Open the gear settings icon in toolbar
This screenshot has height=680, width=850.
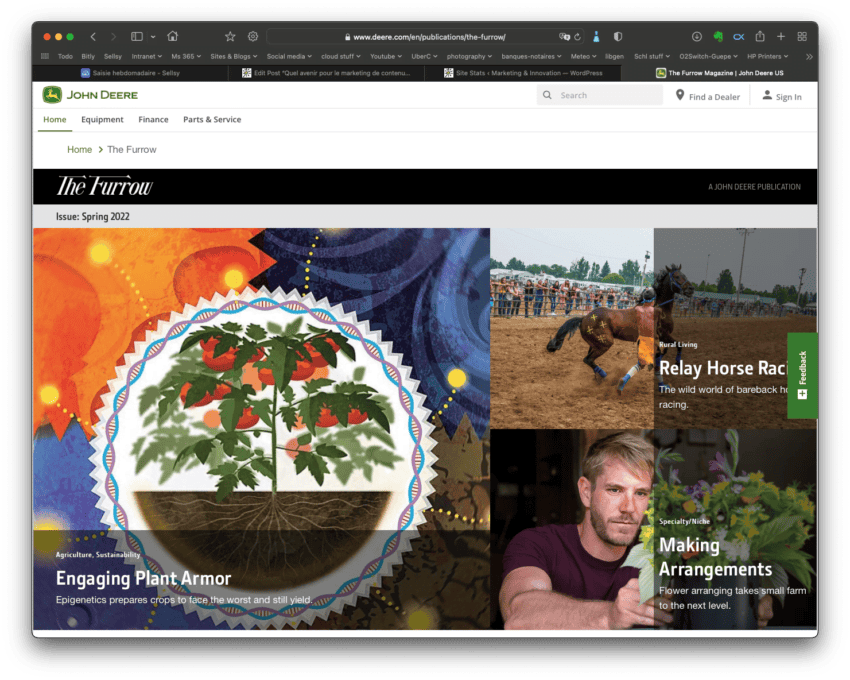coord(253,37)
